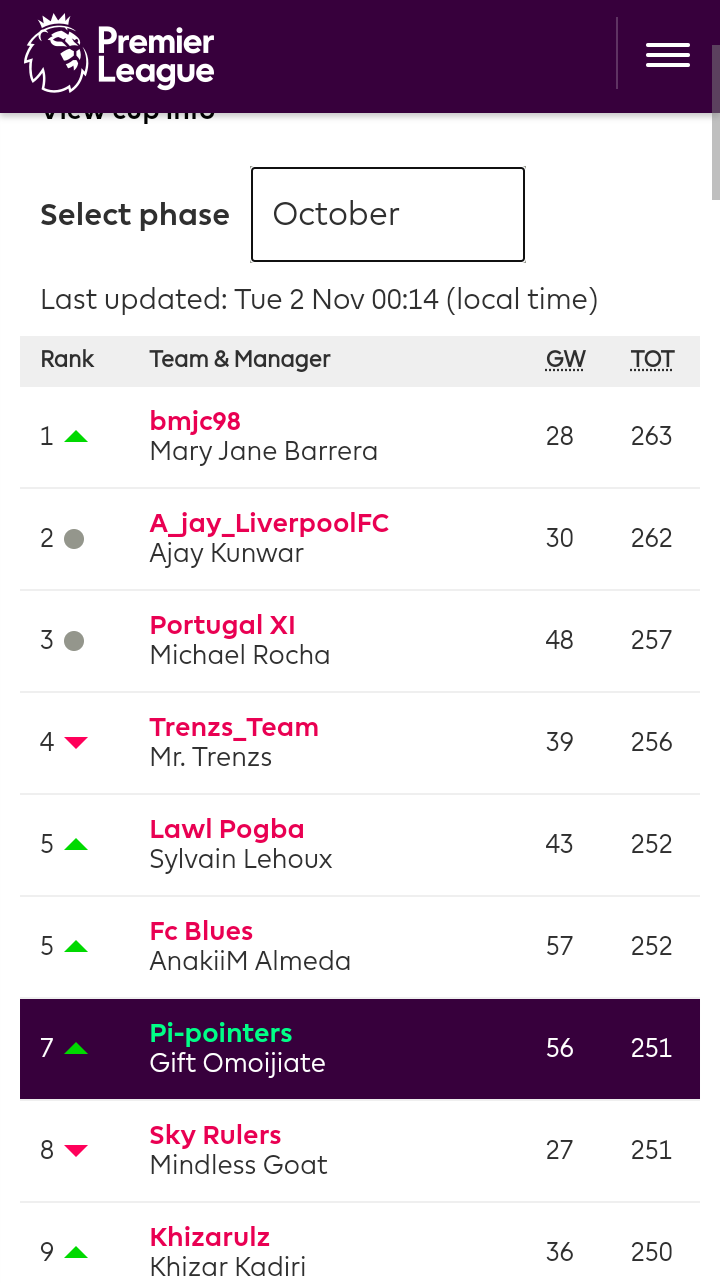
Task: Open Sky Rulers team link
Action: point(215,1135)
